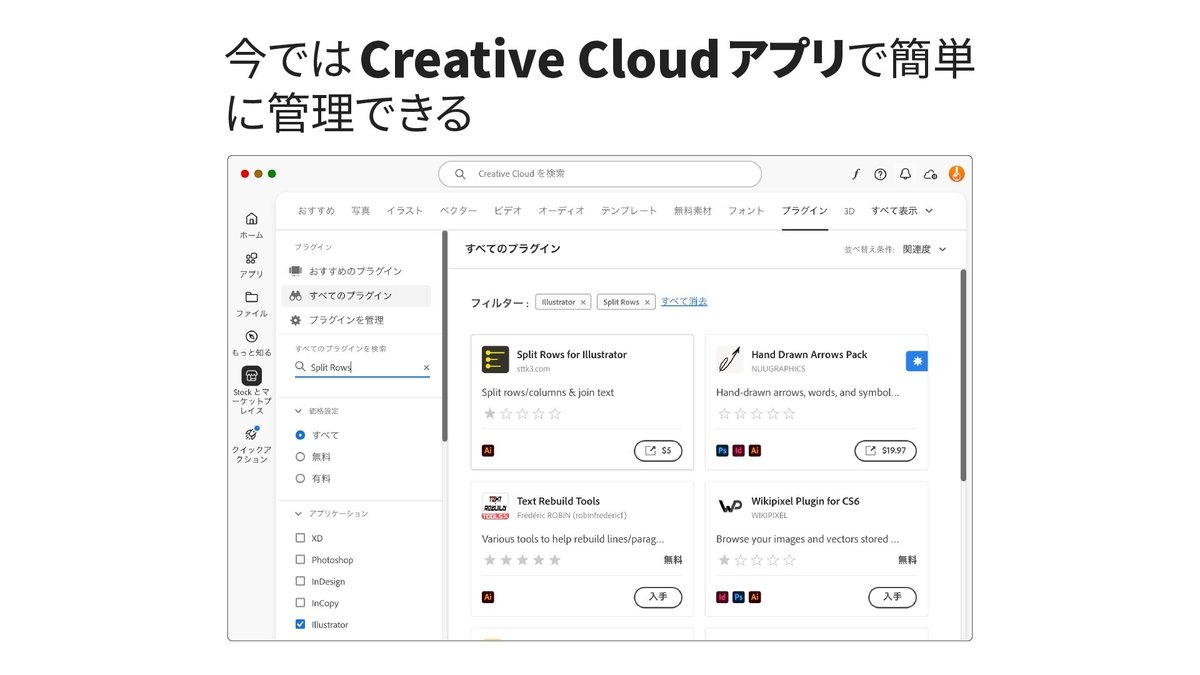Switch to the おすすめ tab
Screen dimensions: 1200x675
316,211
